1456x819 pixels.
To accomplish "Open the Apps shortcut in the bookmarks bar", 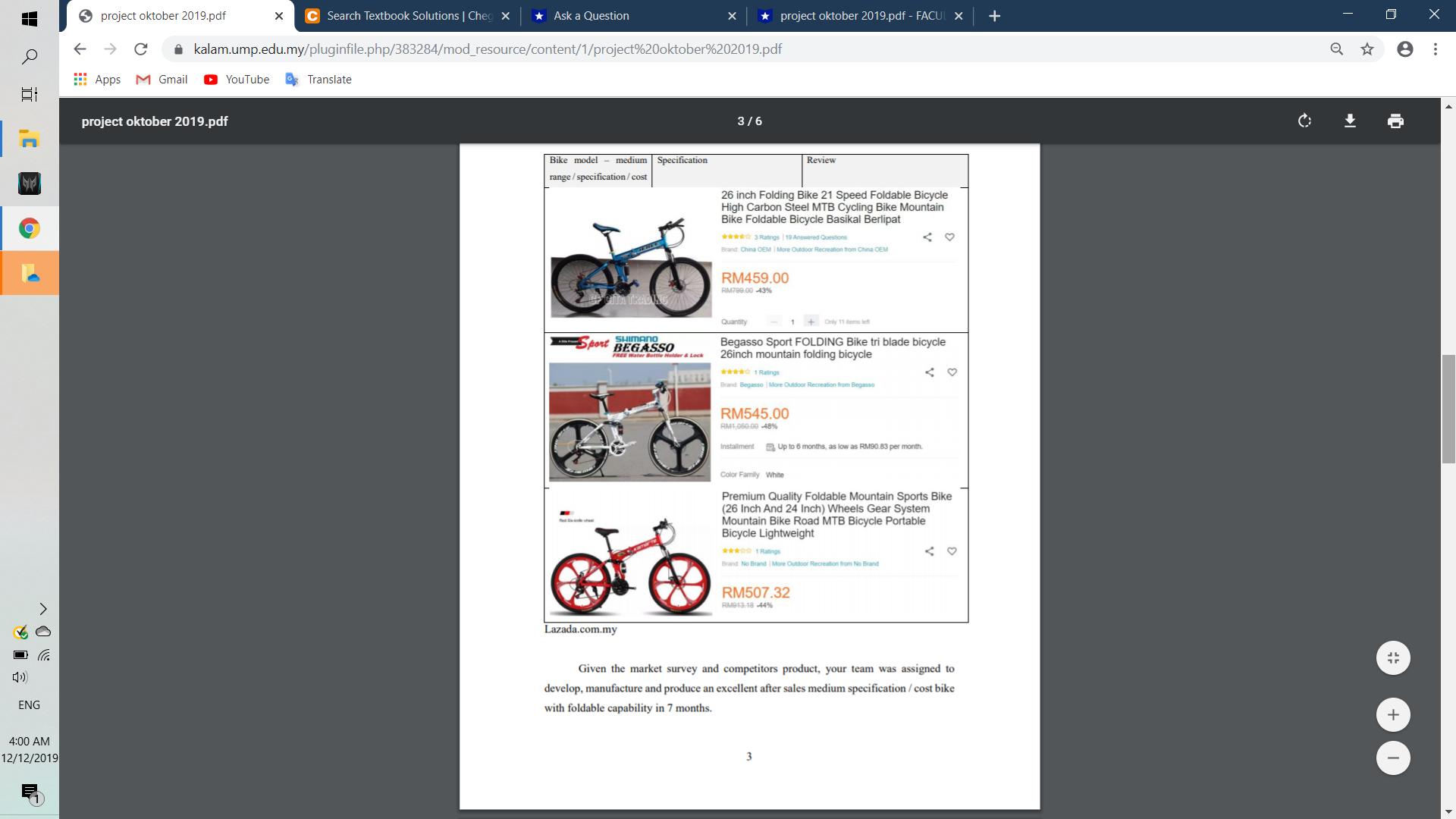I will click(96, 79).
